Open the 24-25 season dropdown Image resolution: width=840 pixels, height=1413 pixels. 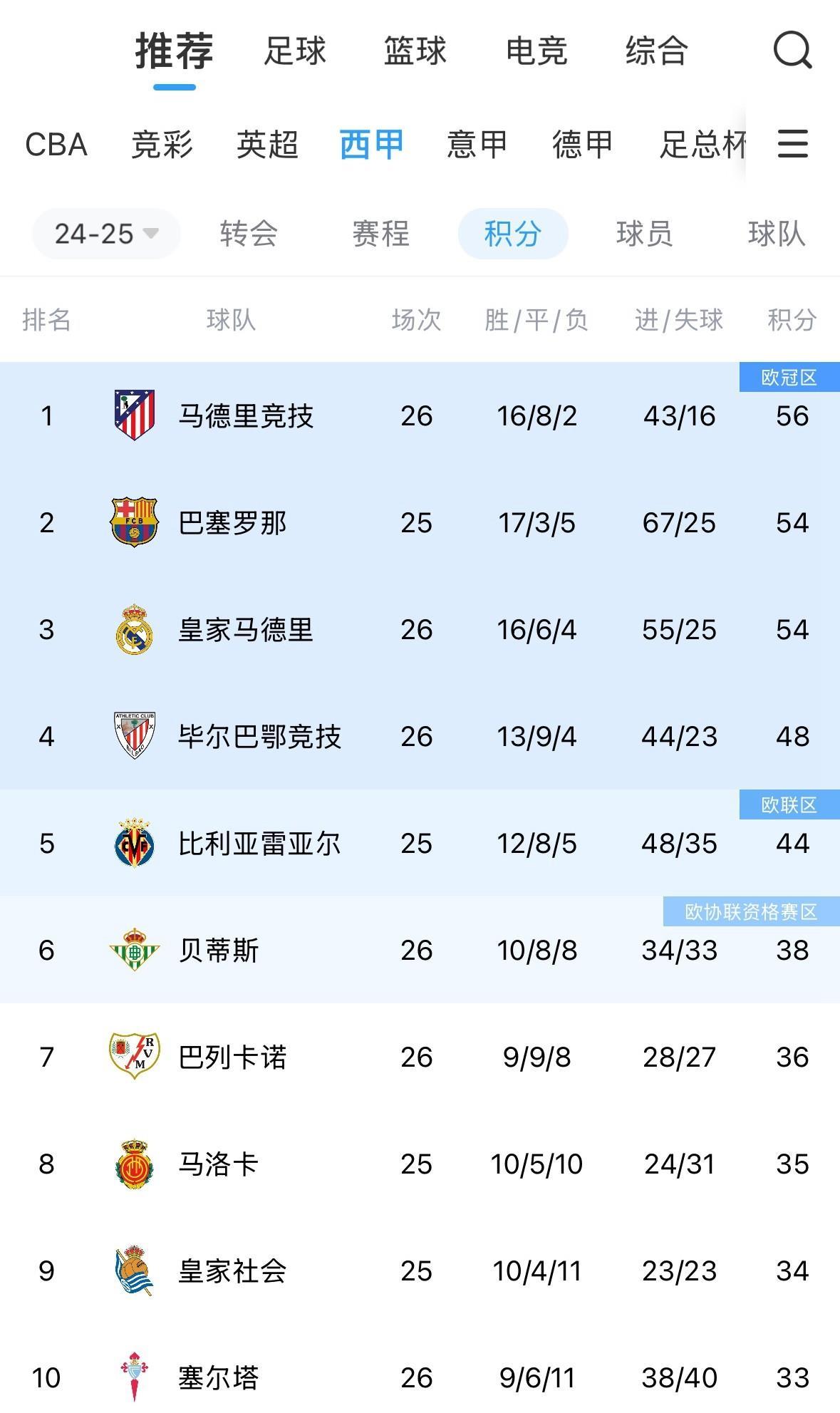[x=104, y=233]
